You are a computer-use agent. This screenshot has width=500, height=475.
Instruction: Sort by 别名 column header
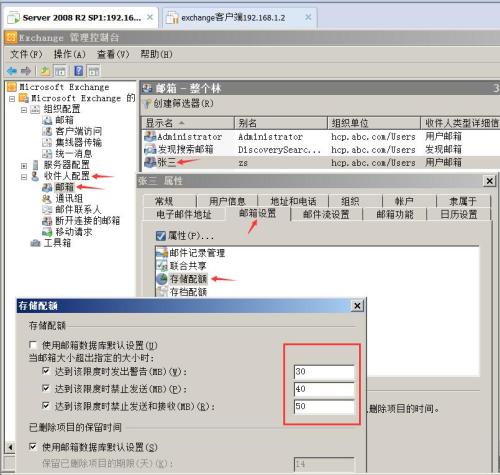281,123
